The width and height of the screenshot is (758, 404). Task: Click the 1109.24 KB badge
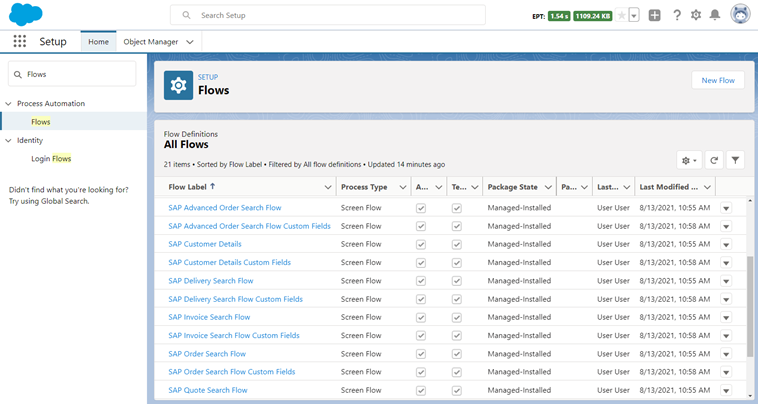pos(593,16)
